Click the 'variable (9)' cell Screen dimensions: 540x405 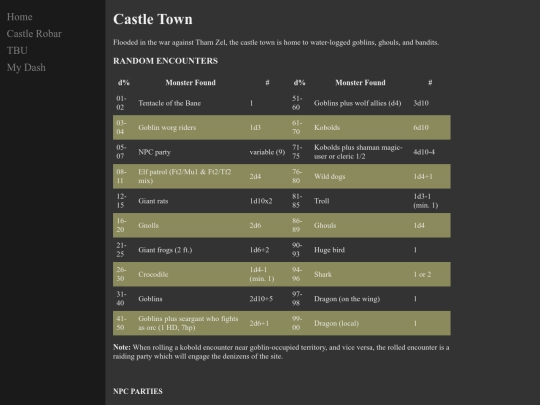coord(267,152)
